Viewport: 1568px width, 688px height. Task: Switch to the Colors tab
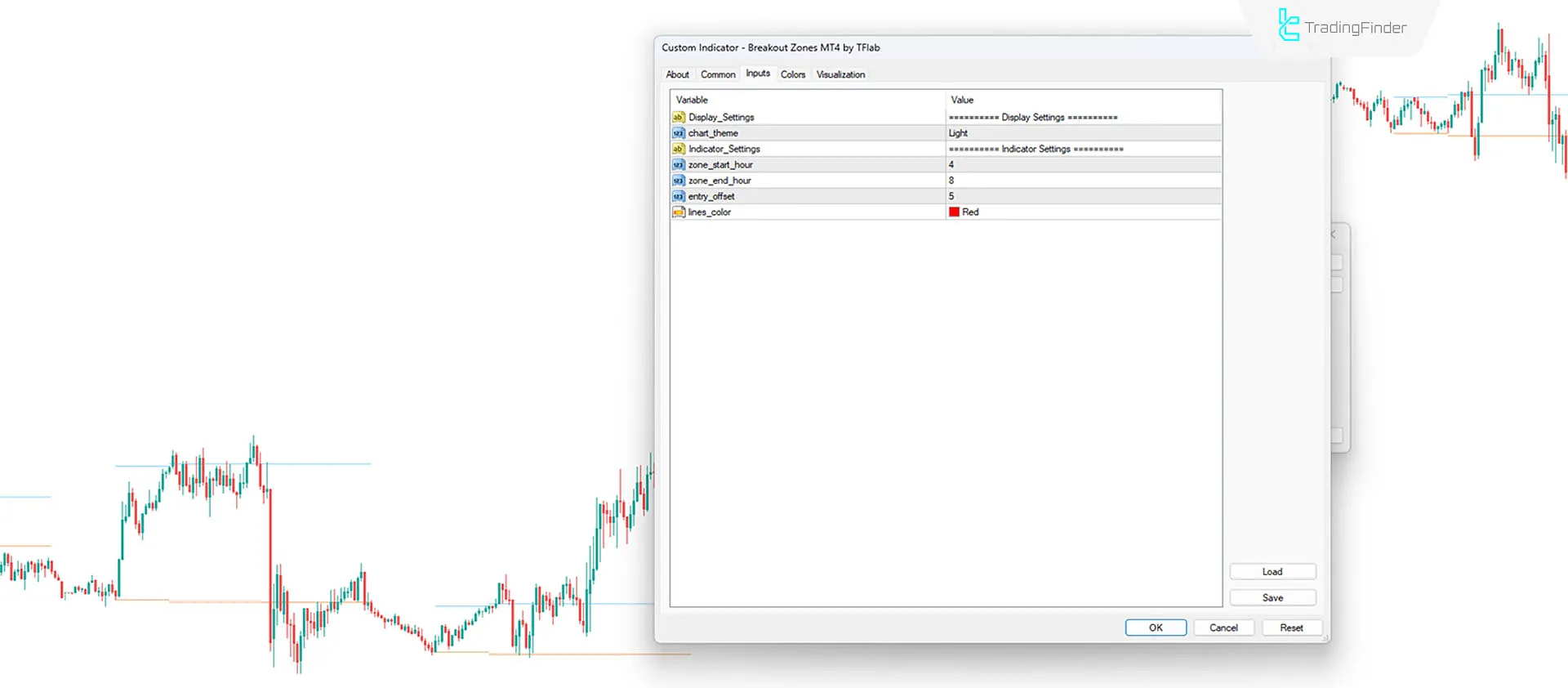coord(792,74)
